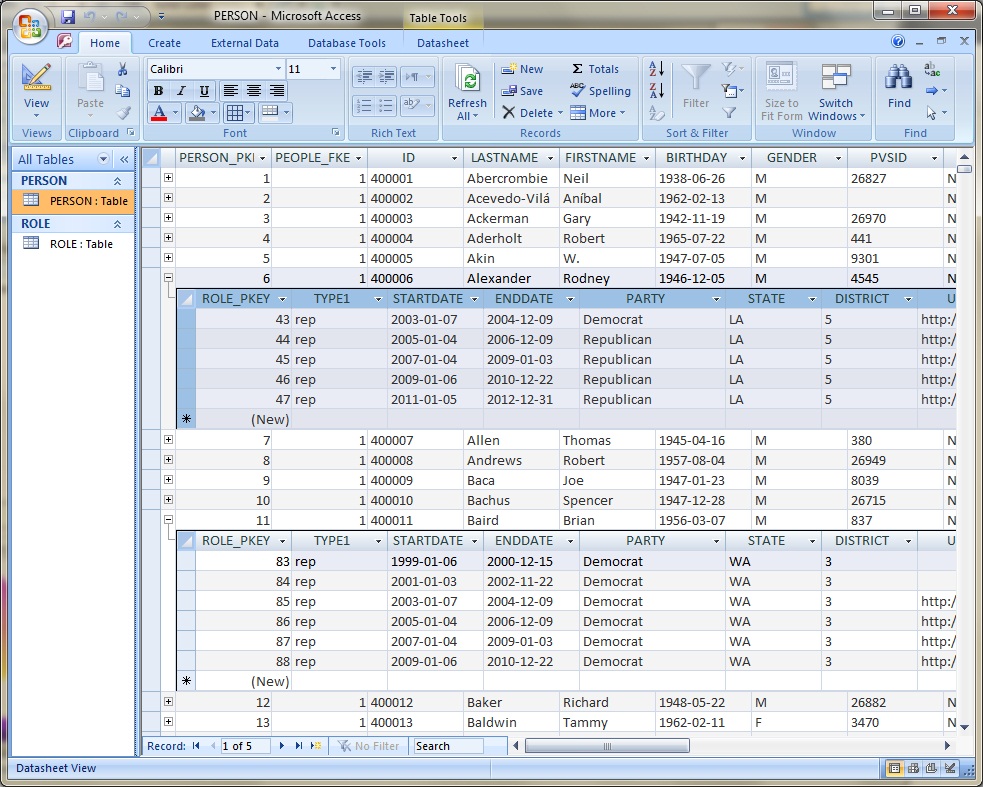This screenshot has height=787, width=983.
Task: Click the Replace icon in Find group
Action: (x=932, y=70)
